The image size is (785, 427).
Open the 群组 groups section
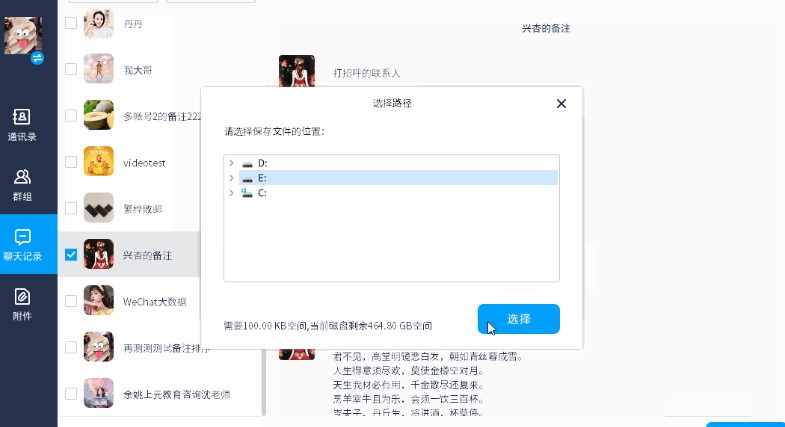click(x=22, y=185)
